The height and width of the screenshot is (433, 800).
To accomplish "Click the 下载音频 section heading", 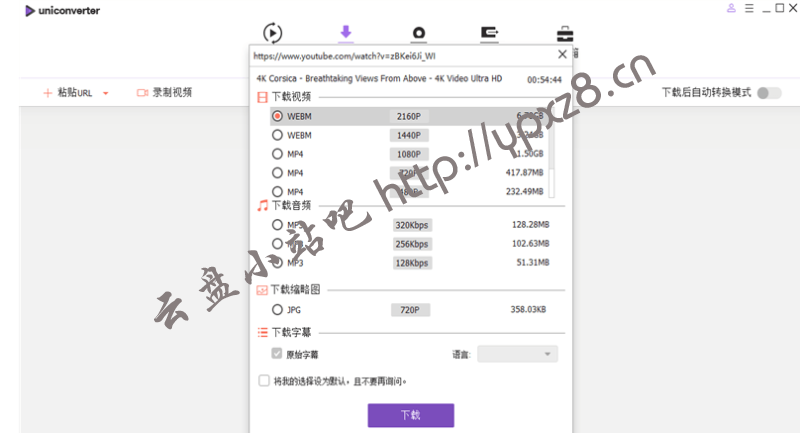I will (x=291, y=206).
